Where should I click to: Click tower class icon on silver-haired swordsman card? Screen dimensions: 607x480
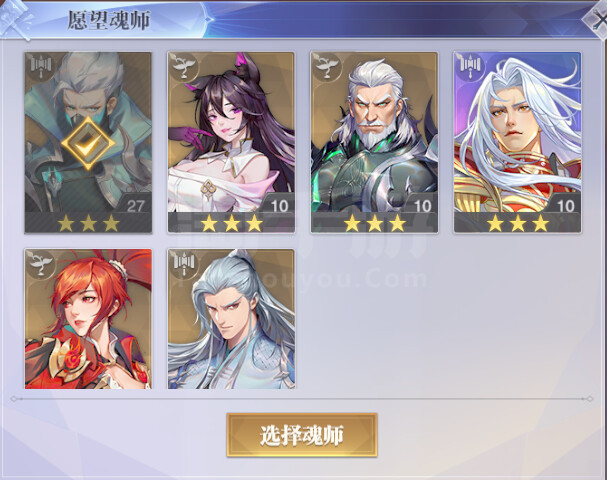183,263
